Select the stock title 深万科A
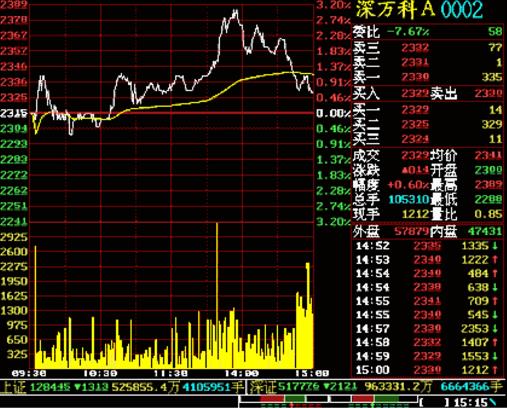 [395, 9]
